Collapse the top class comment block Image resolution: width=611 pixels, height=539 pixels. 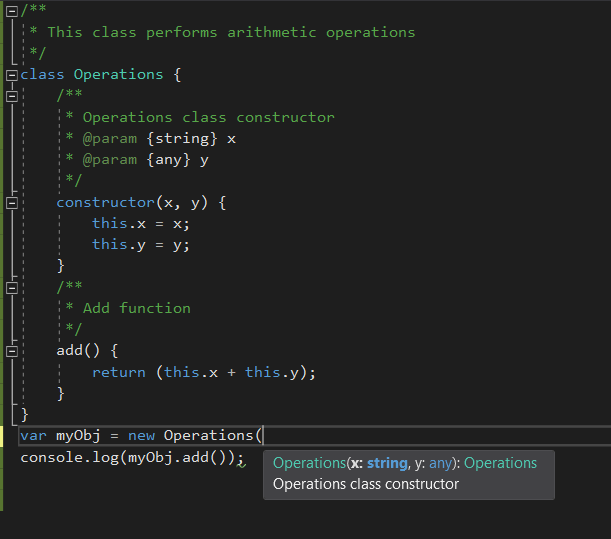(11, 10)
